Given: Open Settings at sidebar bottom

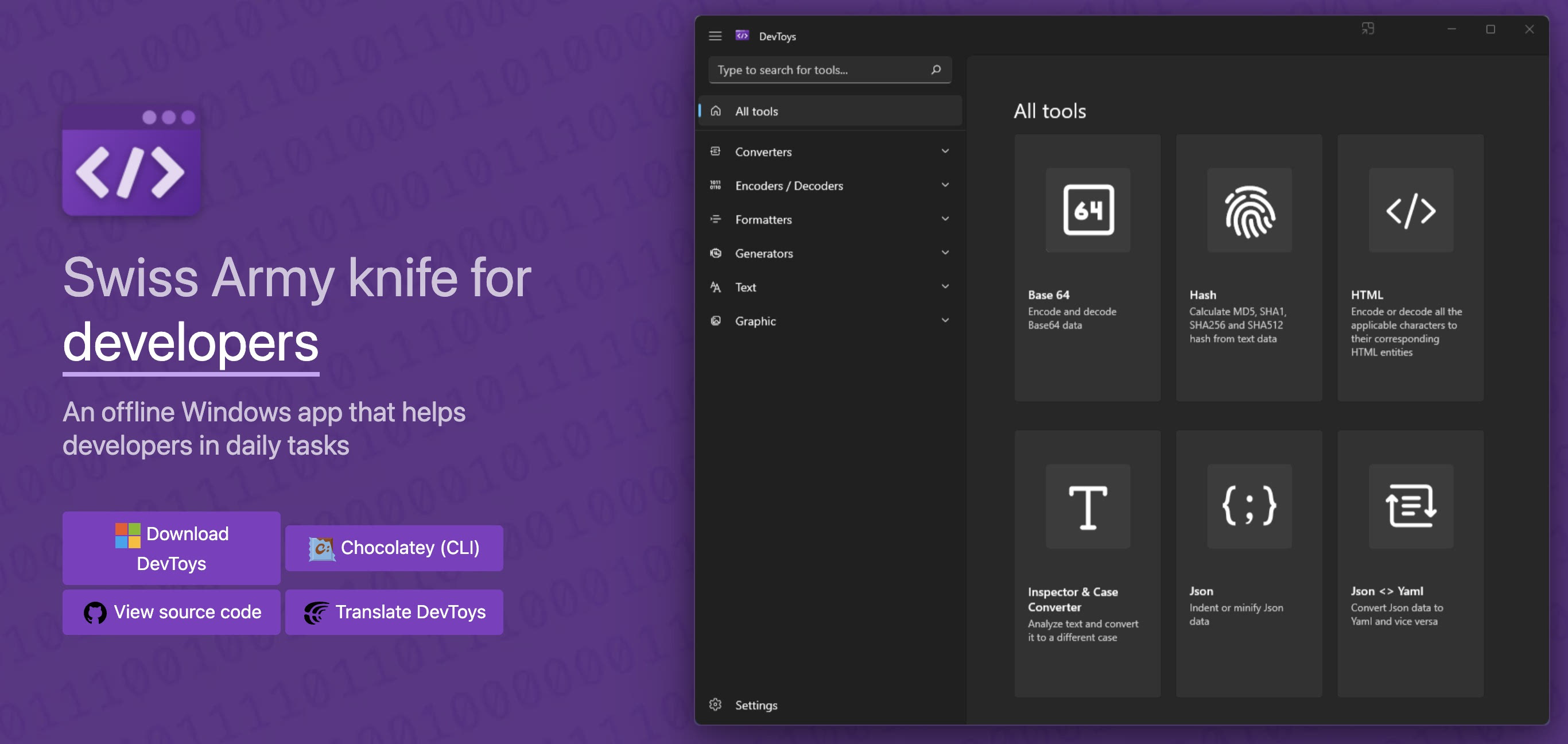Looking at the screenshot, I should pyautogui.click(x=830, y=704).
